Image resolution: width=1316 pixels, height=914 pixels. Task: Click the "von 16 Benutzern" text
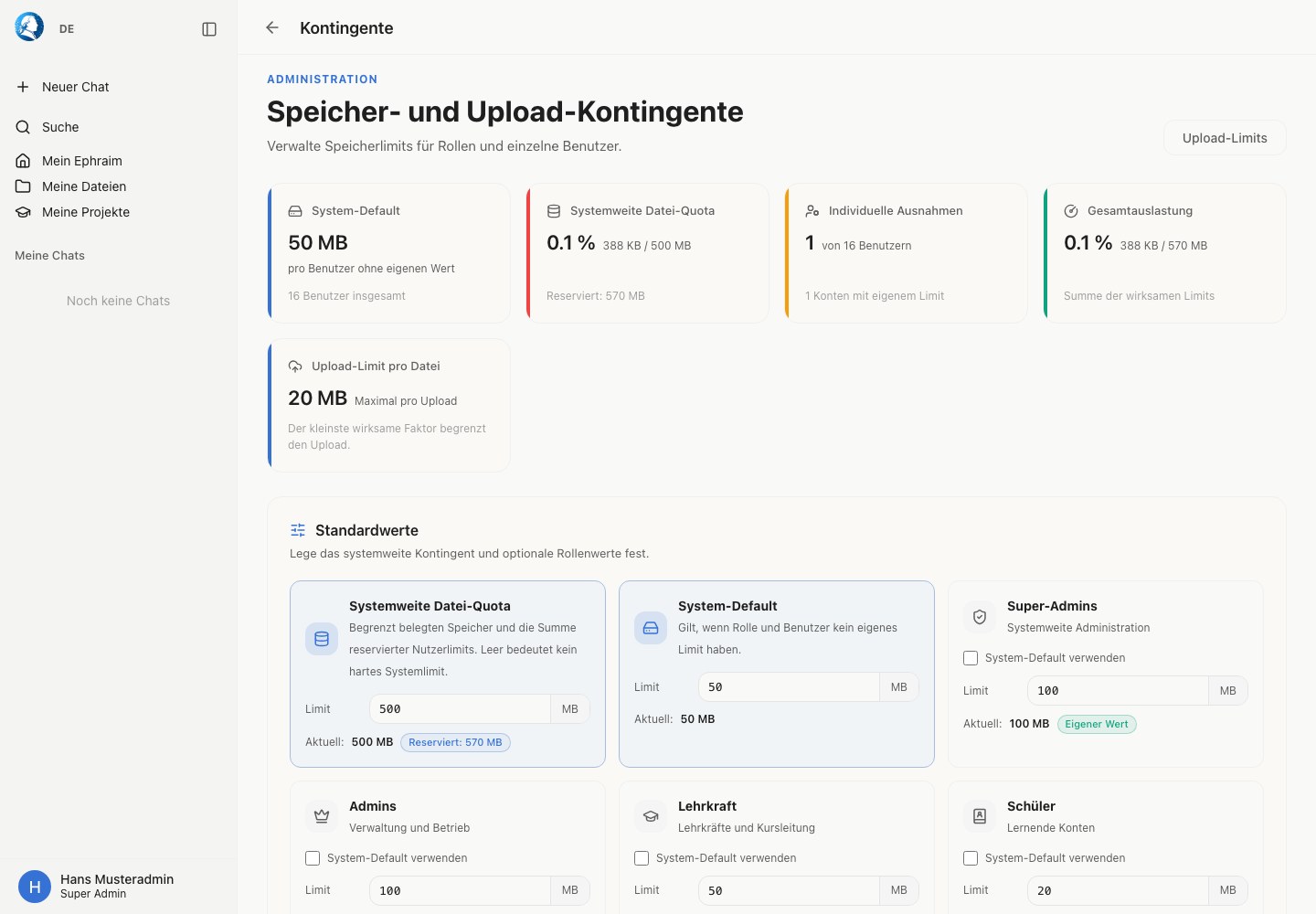tap(866, 246)
